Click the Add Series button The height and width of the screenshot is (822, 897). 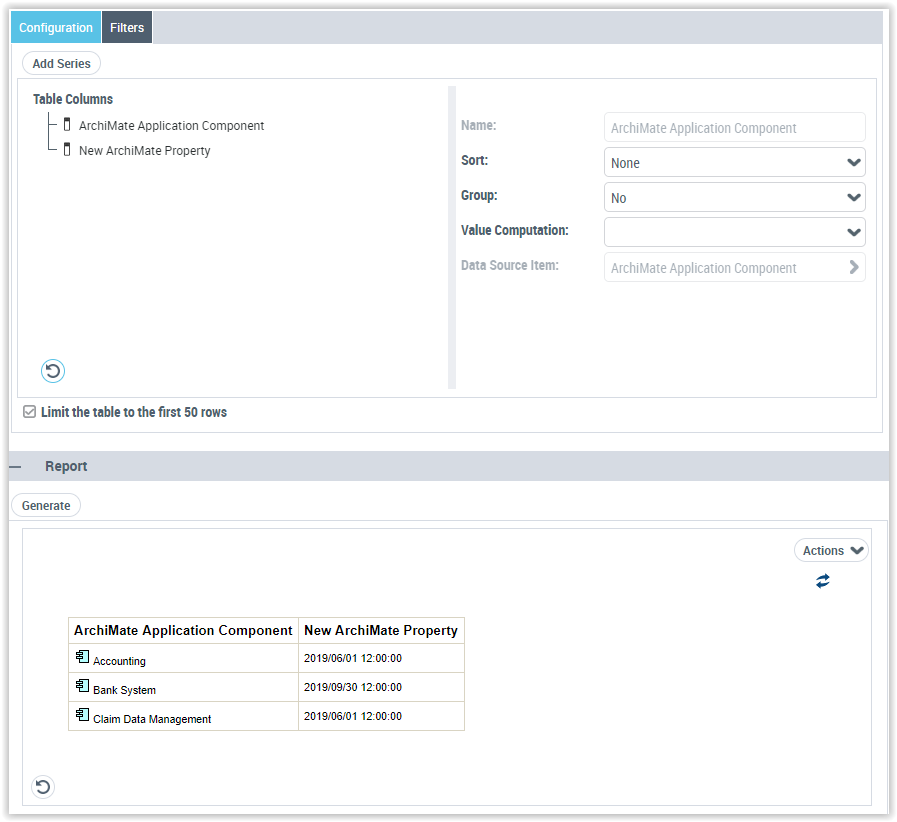61,64
